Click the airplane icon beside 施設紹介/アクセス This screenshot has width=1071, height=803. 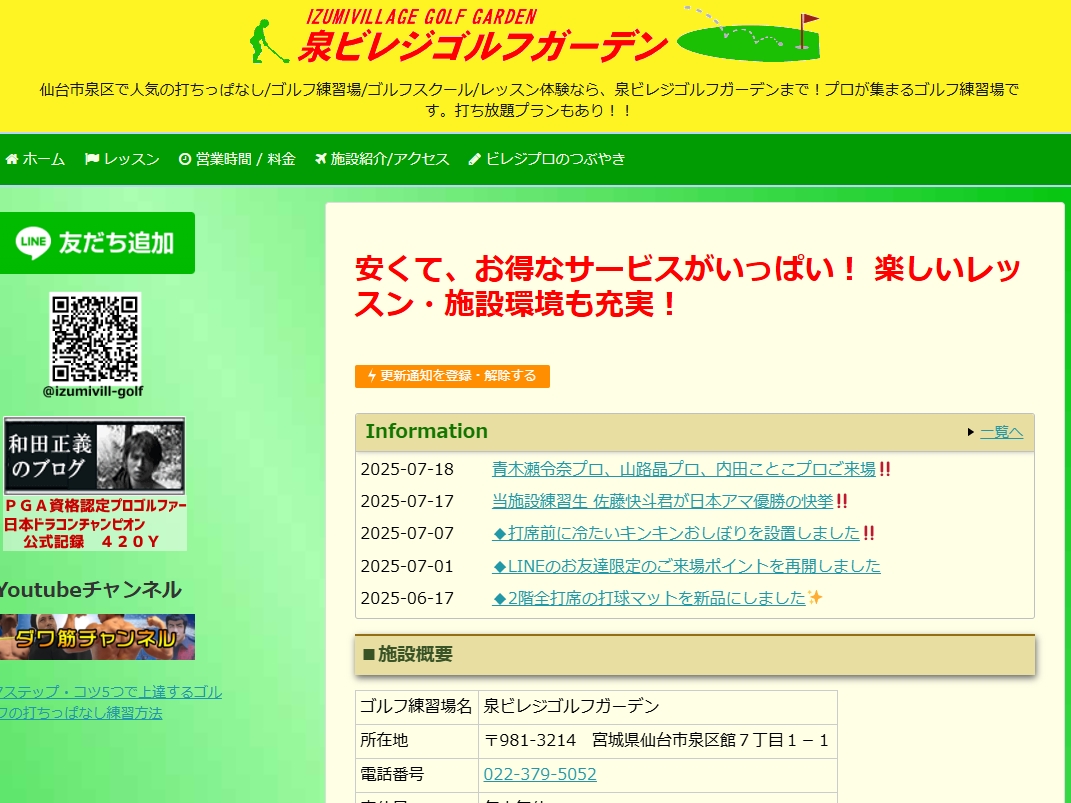click(x=320, y=159)
